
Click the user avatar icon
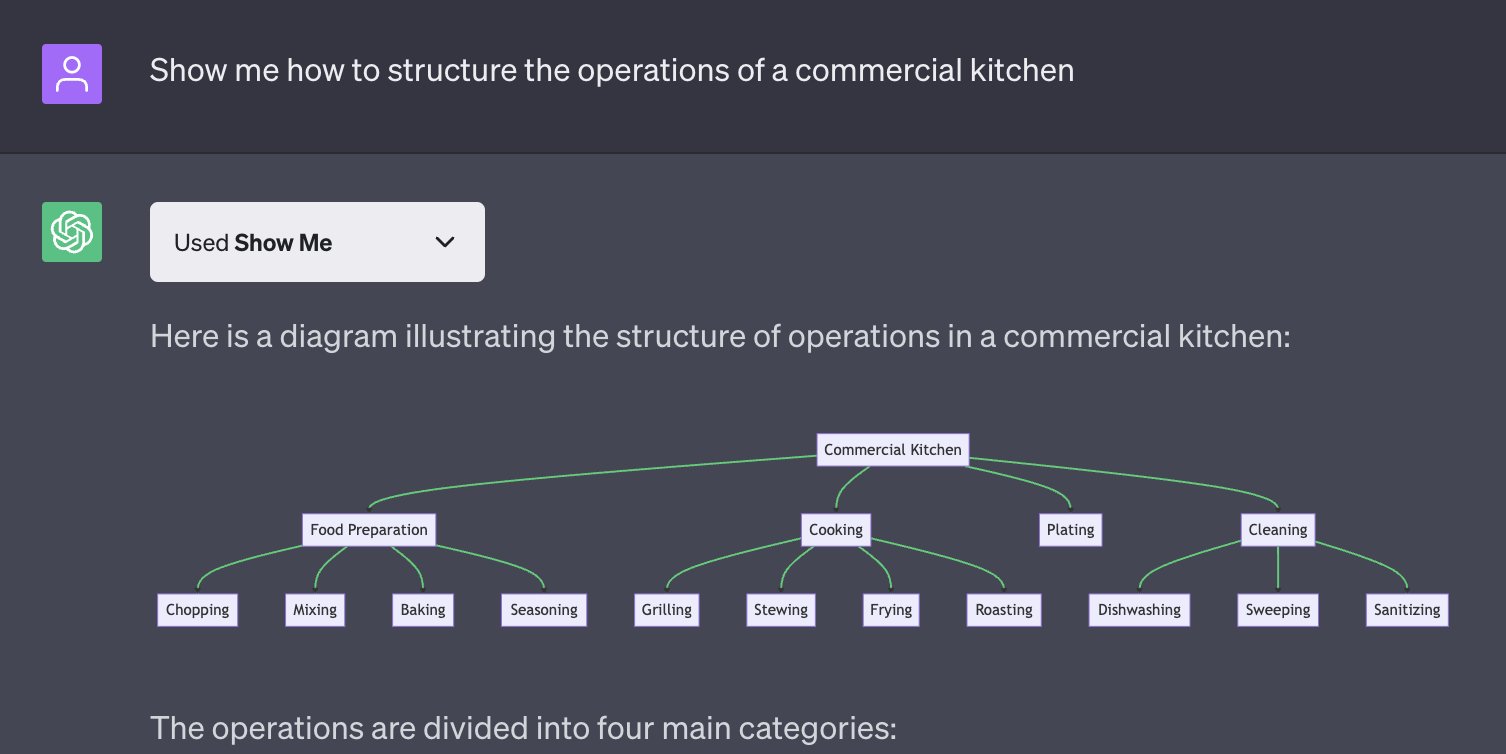pyautogui.click(x=72, y=74)
